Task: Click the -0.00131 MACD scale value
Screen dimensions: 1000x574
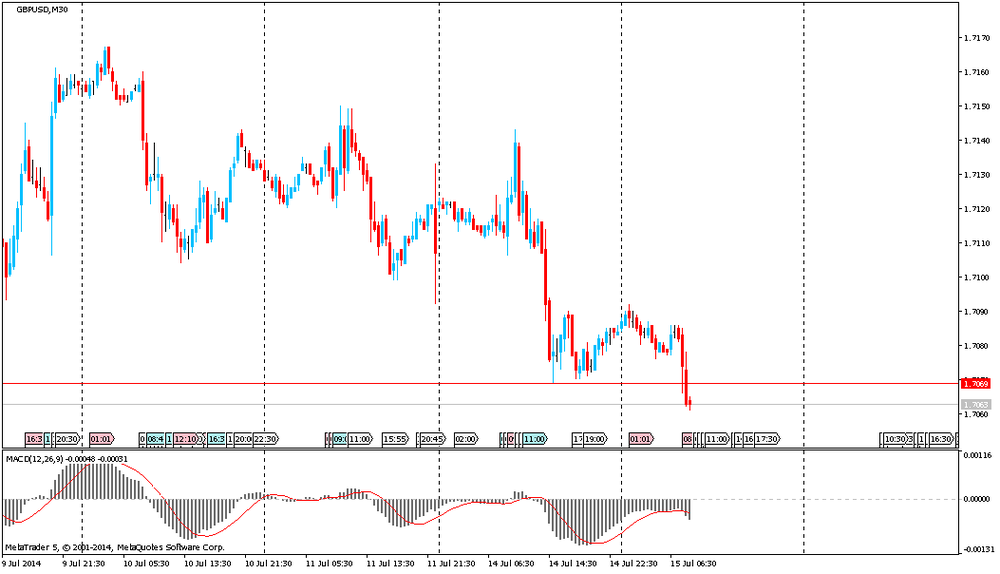Action: click(978, 549)
